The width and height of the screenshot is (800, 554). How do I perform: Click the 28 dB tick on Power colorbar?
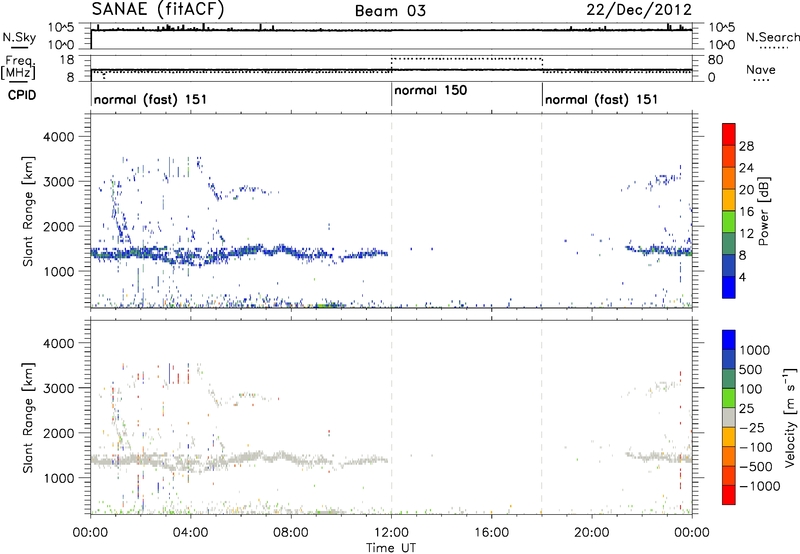pos(746,146)
